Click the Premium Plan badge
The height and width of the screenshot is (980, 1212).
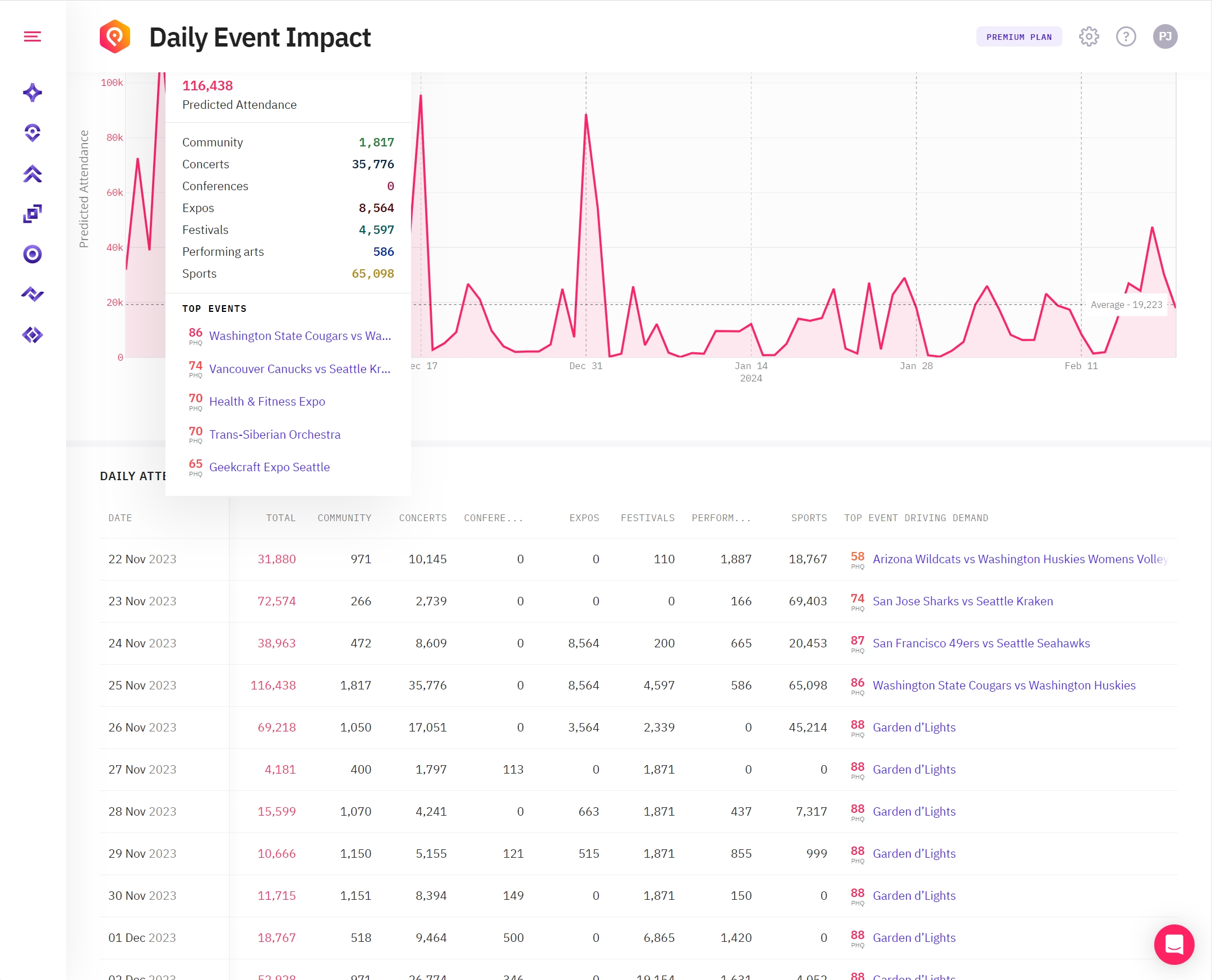pyautogui.click(x=1019, y=36)
